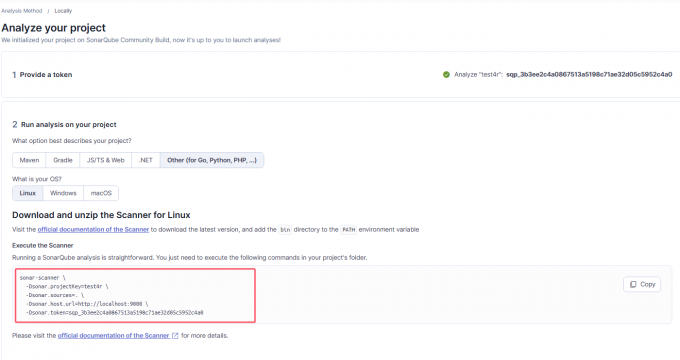Choose macOS as your OS
The height and width of the screenshot is (360, 680).
101,193
